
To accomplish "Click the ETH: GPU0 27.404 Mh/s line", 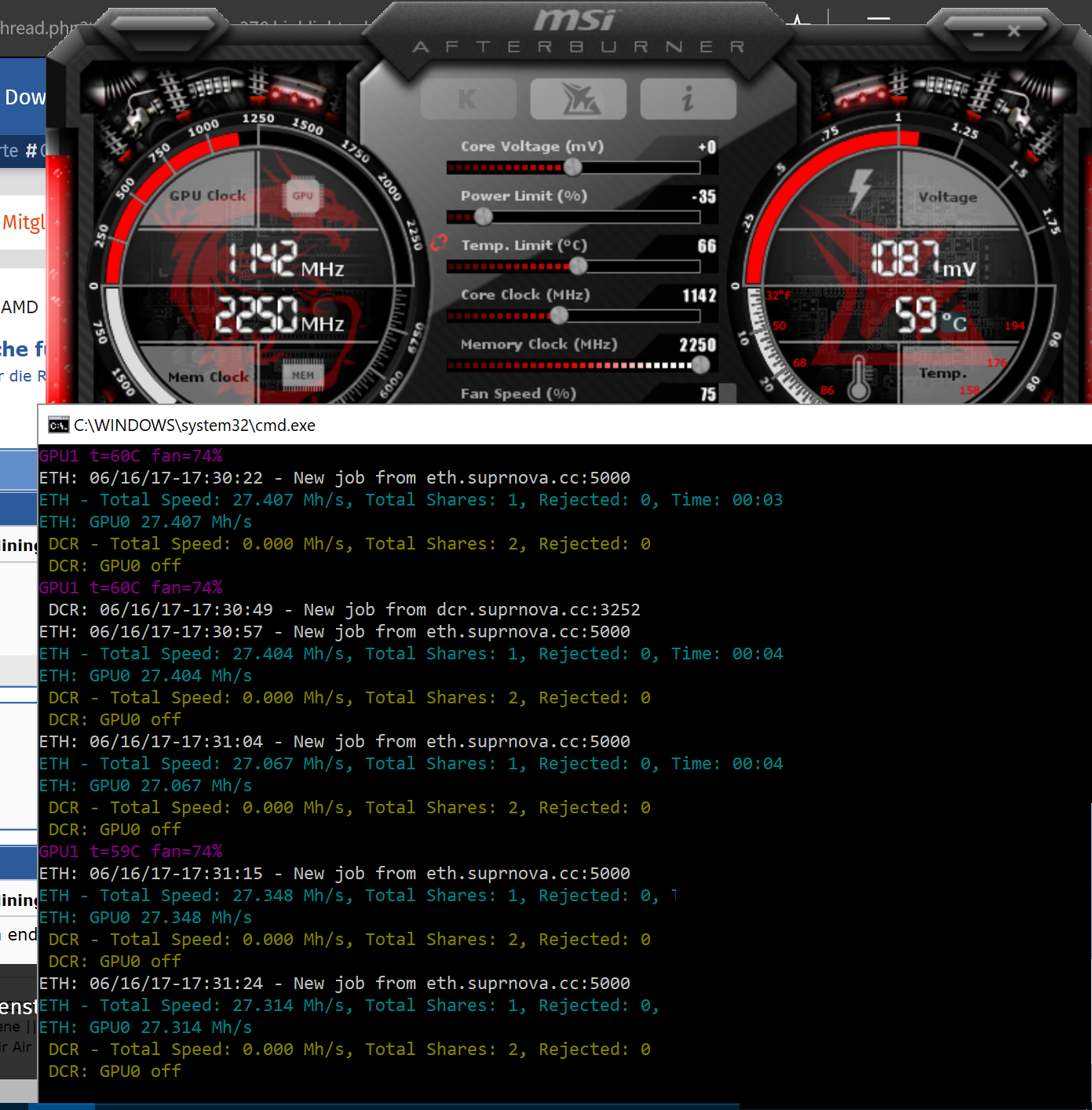I will click(x=146, y=676).
